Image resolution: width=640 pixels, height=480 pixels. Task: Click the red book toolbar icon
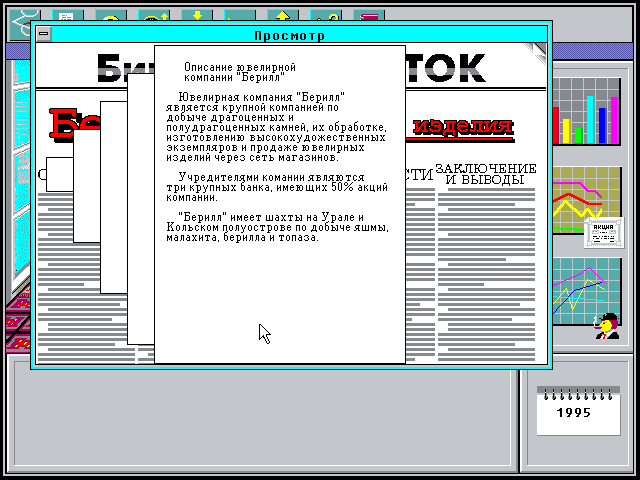click(x=369, y=15)
